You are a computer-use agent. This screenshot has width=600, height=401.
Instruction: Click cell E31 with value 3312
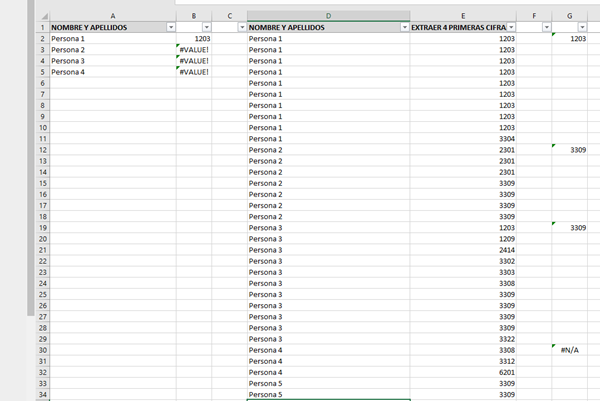click(463, 361)
